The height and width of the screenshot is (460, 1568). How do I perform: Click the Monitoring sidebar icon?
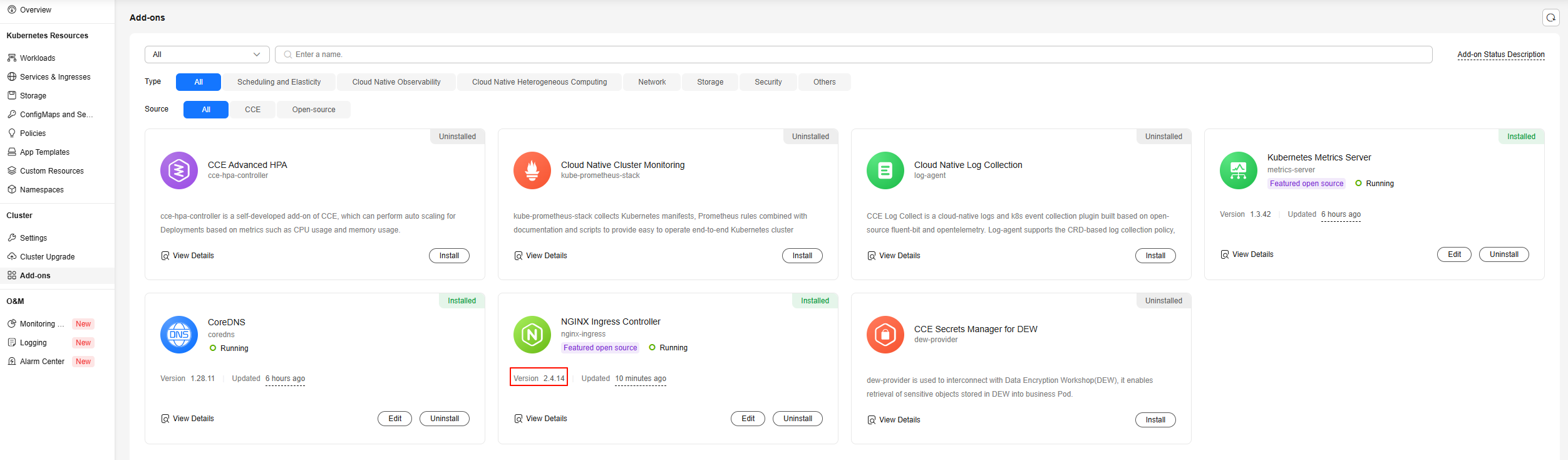11,323
